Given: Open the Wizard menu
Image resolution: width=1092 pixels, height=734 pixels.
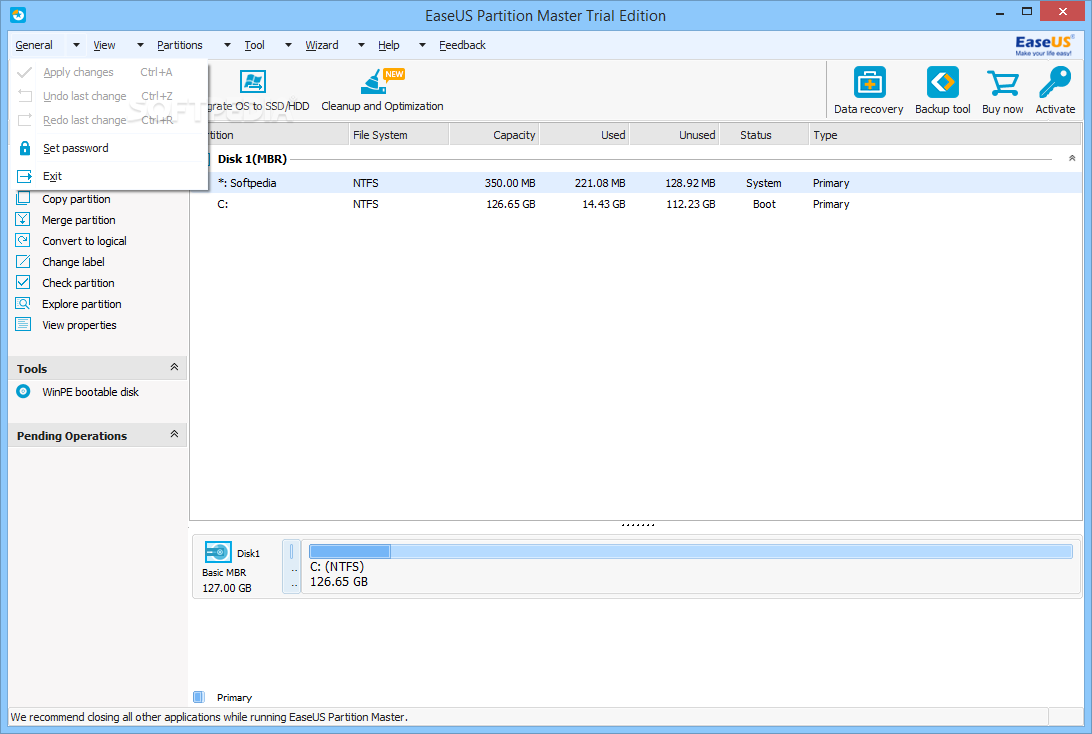Looking at the screenshot, I should (x=322, y=45).
